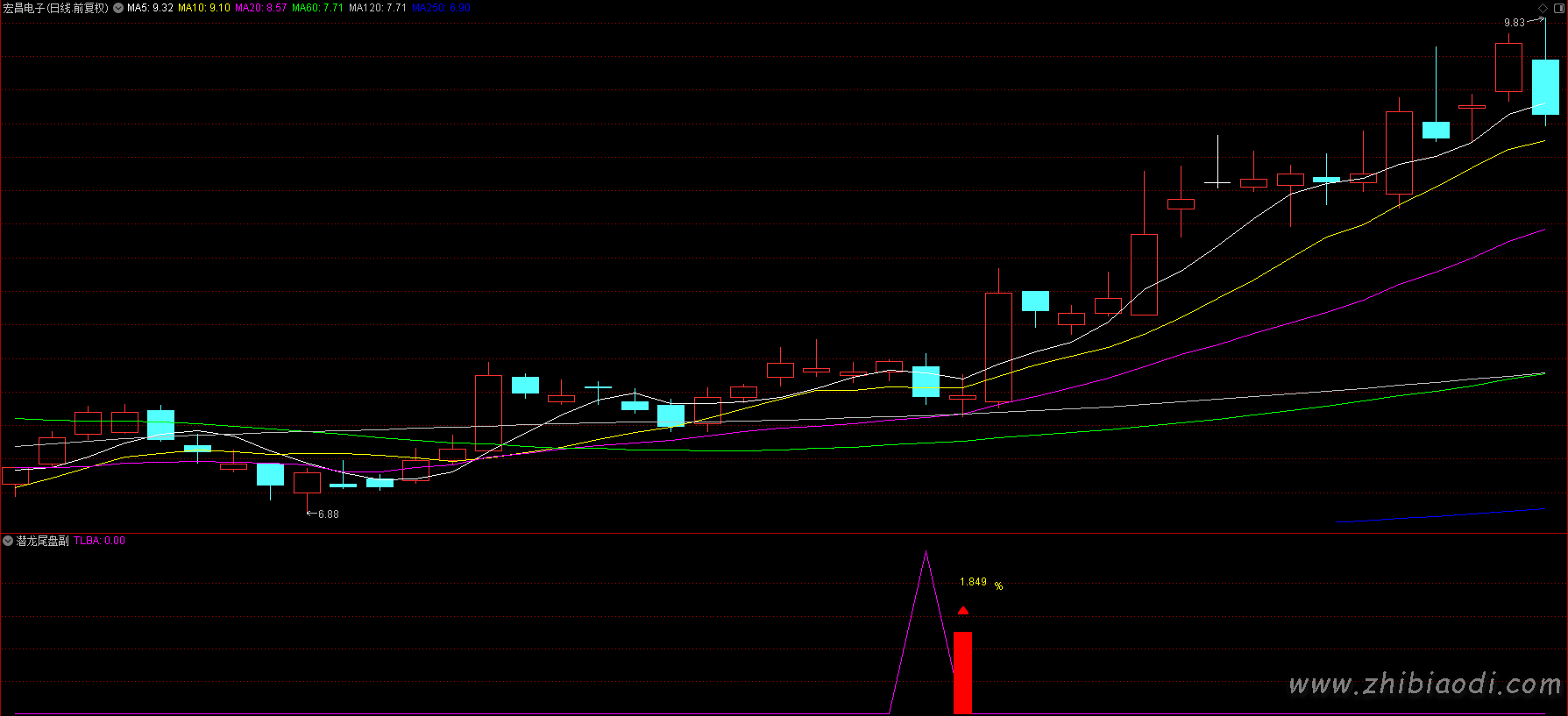The image size is (1568, 716).
Task: Click the red signal bar in sub-chart
Action: [962, 672]
